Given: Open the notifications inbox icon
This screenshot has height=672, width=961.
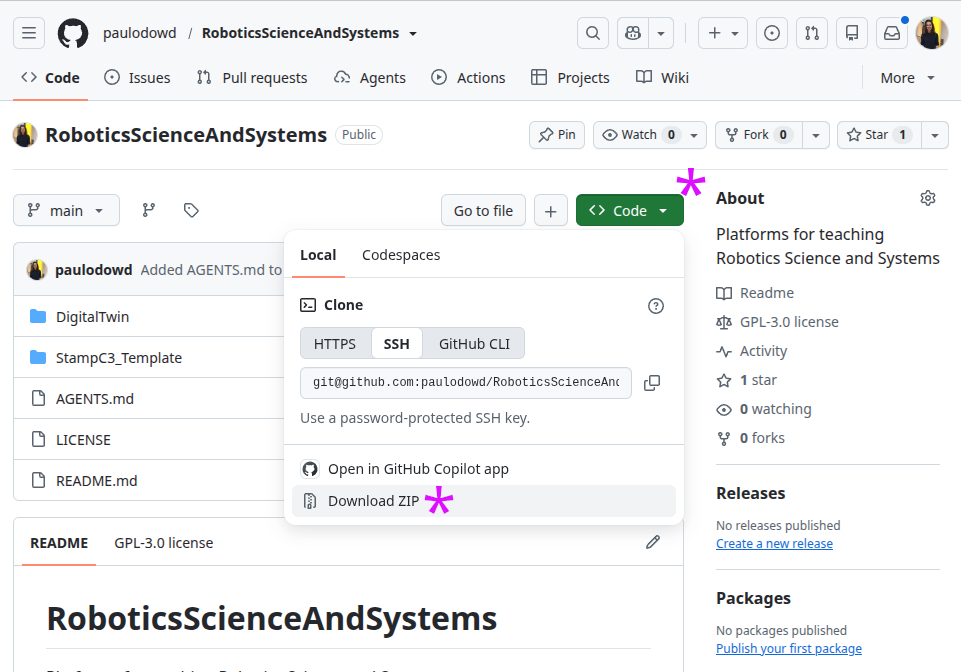Looking at the screenshot, I should point(892,32).
